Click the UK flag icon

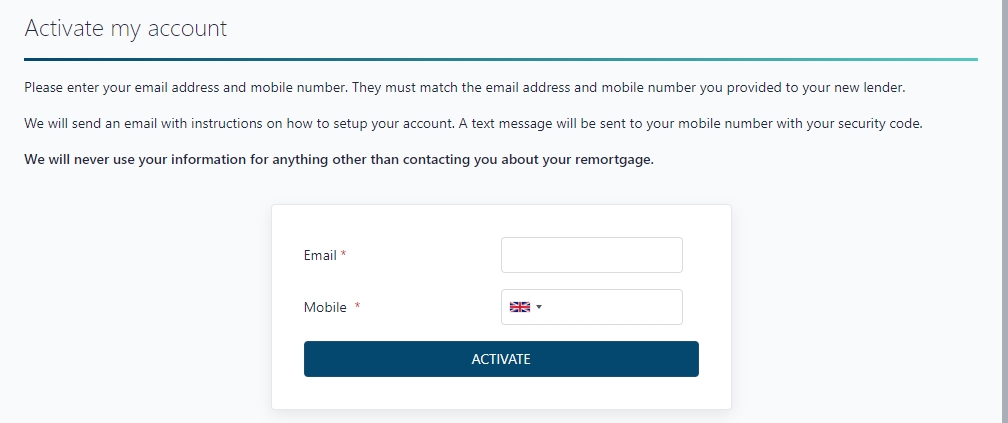pyautogui.click(x=520, y=307)
